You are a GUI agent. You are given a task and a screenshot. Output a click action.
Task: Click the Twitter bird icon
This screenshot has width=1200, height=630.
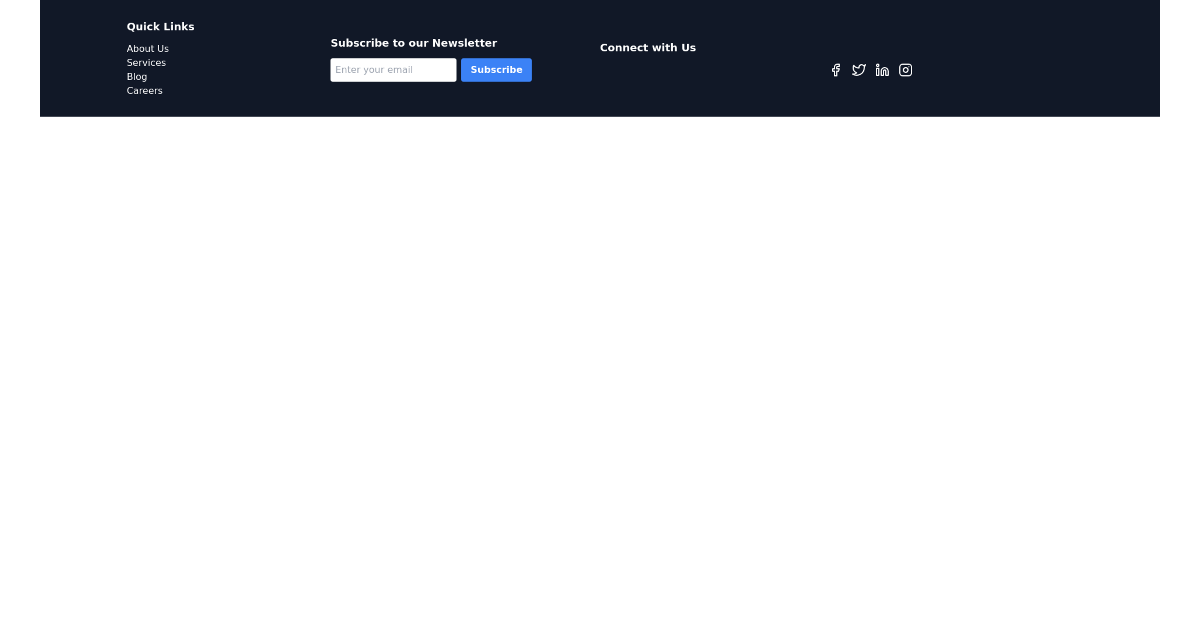(x=859, y=70)
